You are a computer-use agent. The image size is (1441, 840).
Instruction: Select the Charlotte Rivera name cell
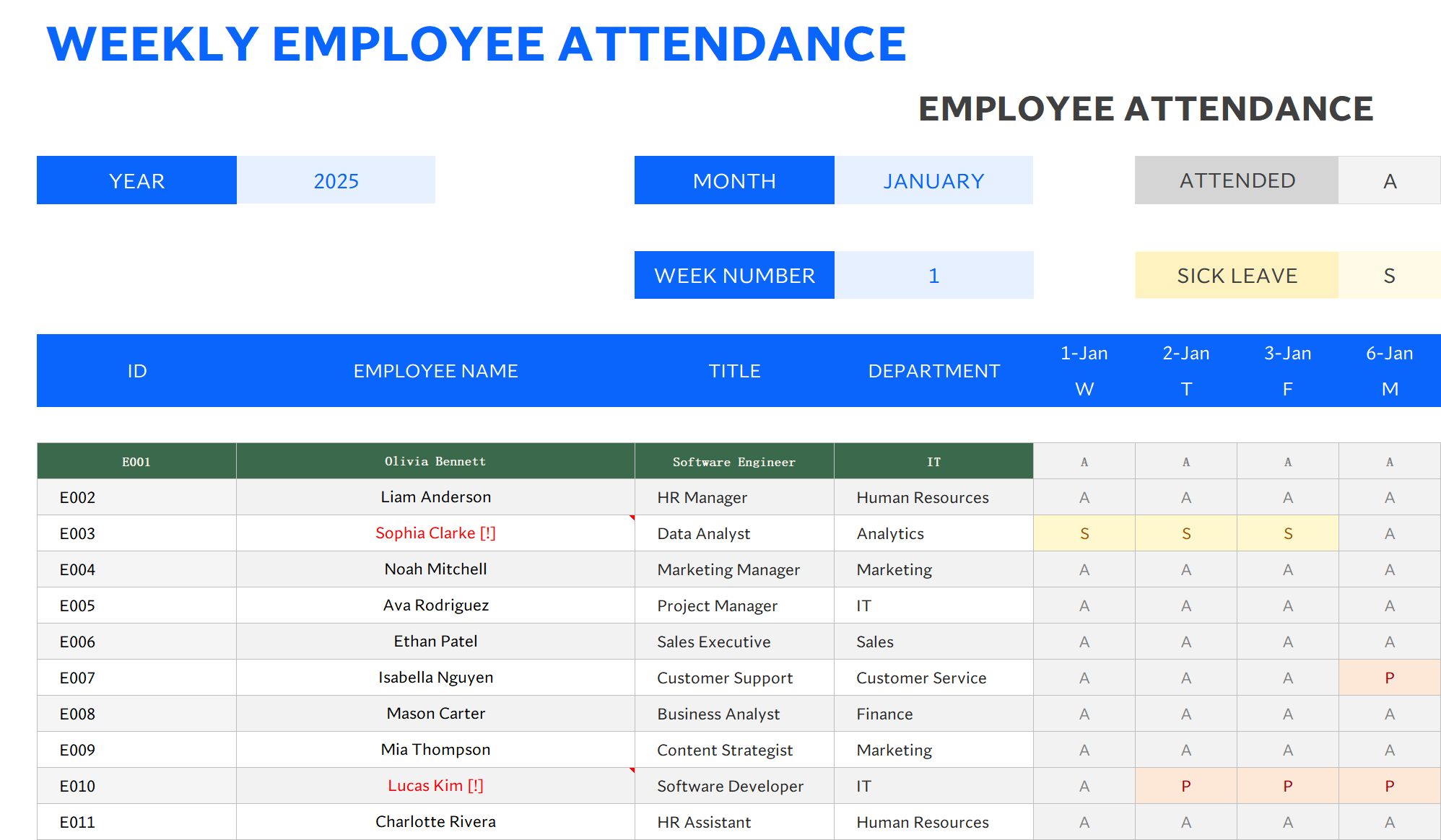click(x=435, y=822)
